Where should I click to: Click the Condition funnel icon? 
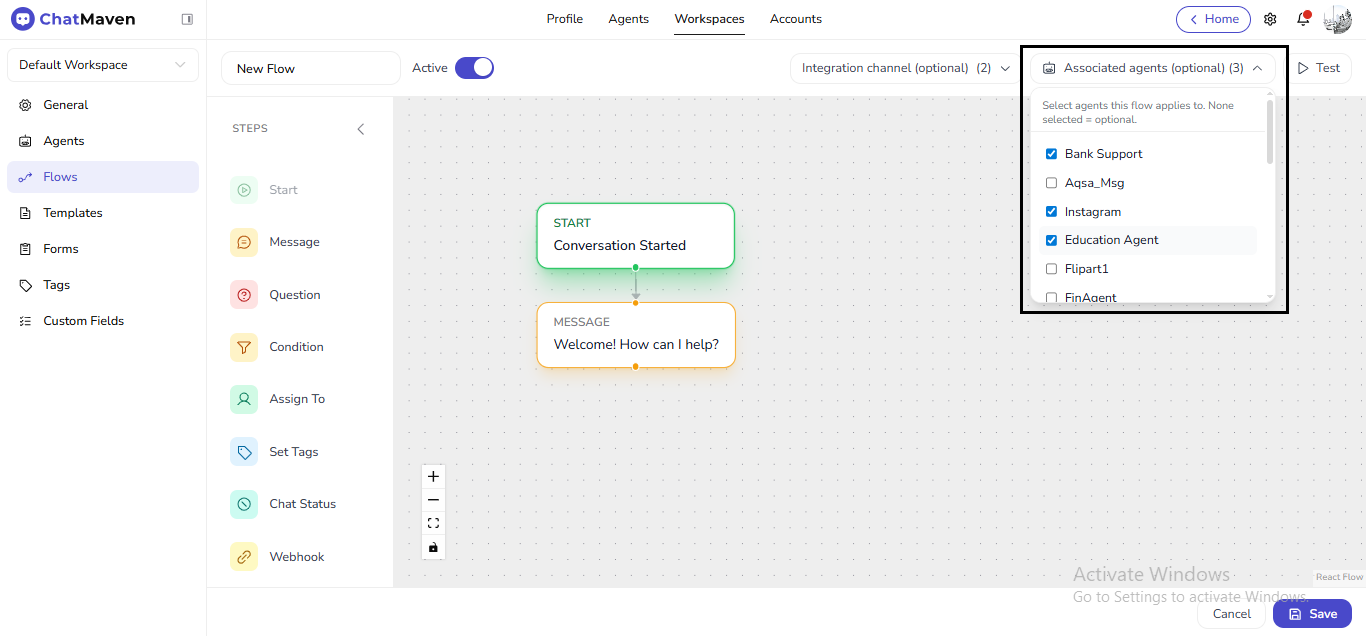[x=243, y=347]
